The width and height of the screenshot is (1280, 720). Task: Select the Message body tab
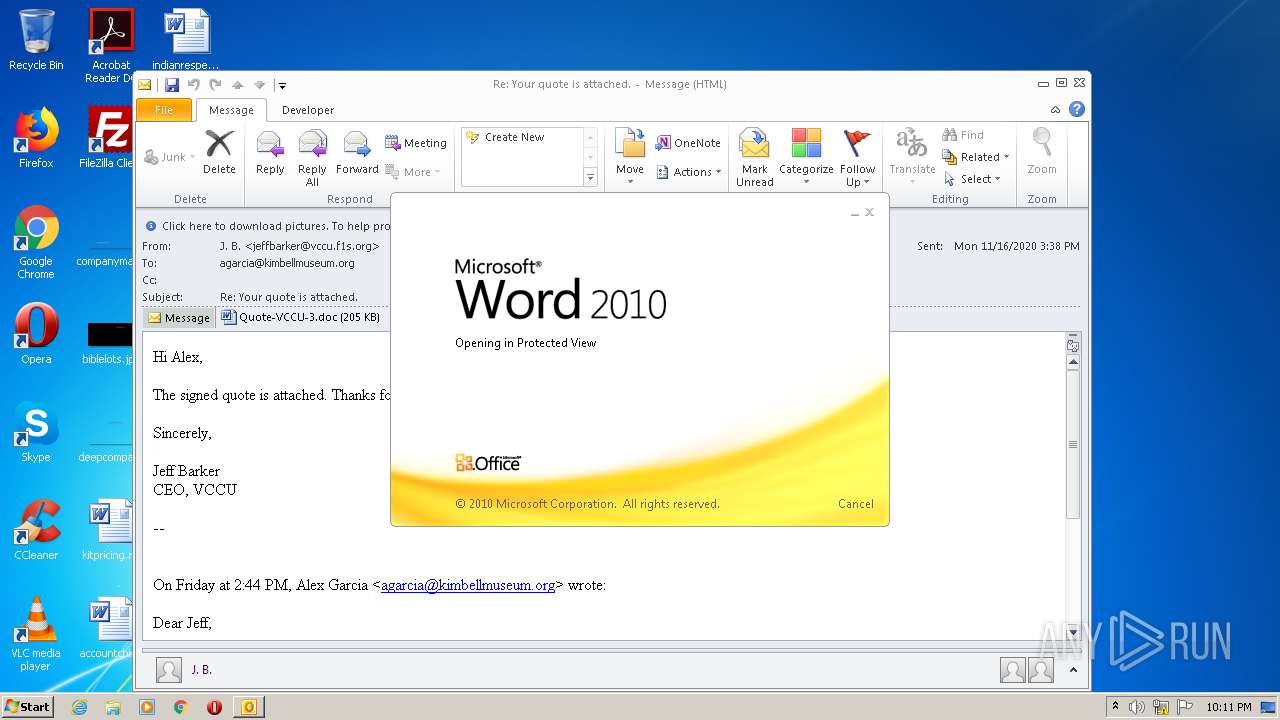tap(178, 317)
